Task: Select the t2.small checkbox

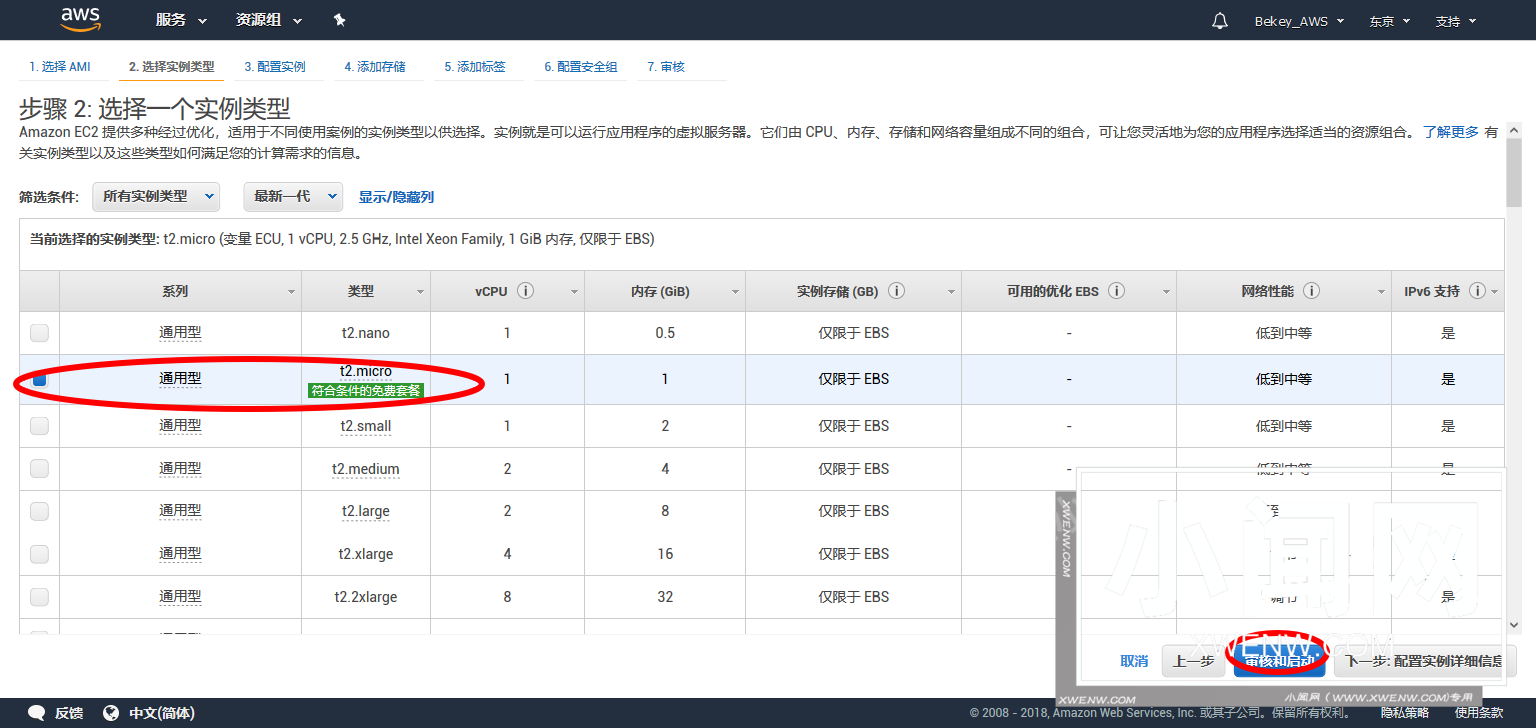Action: click(x=39, y=426)
